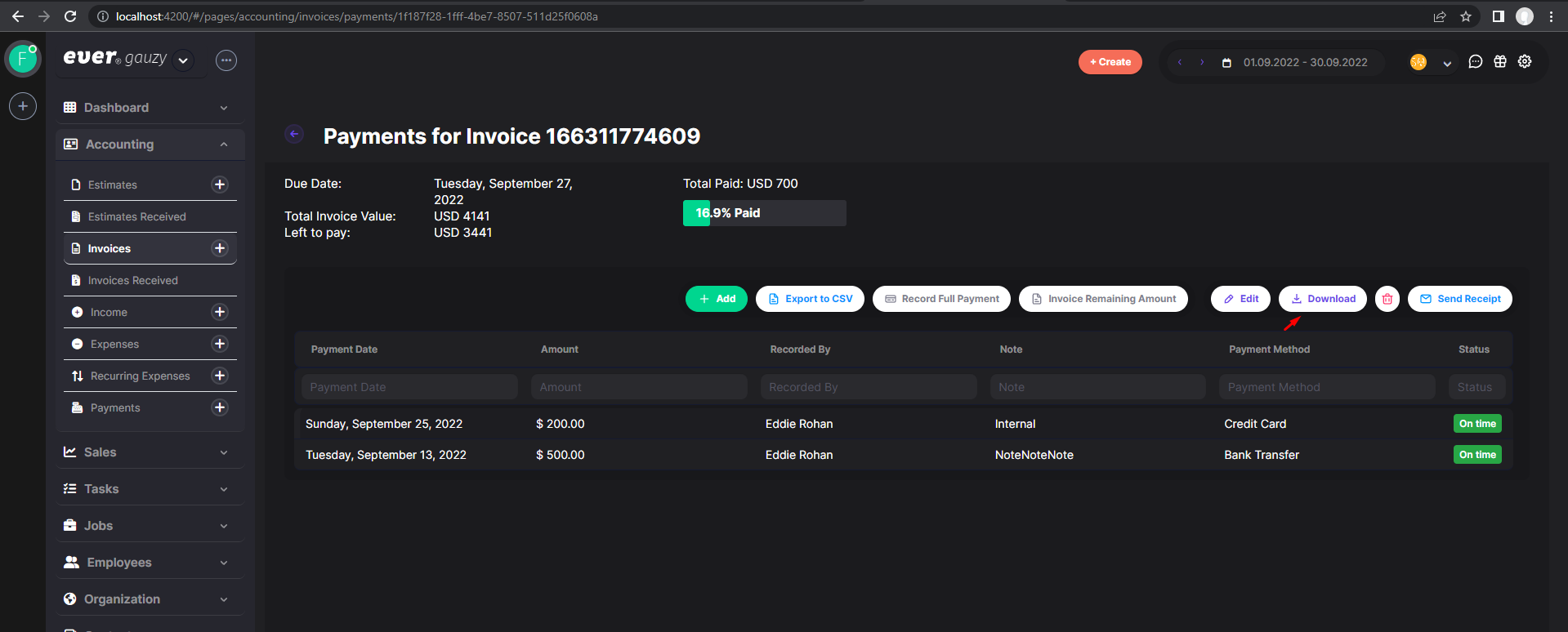
Task: Open the browser share page icon
Action: click(x=1440, y=16)
